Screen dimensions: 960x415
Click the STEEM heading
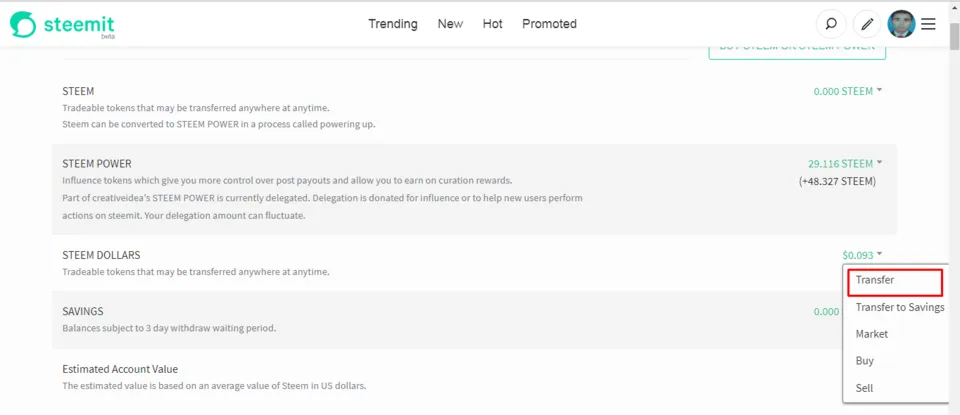(78, 91)
